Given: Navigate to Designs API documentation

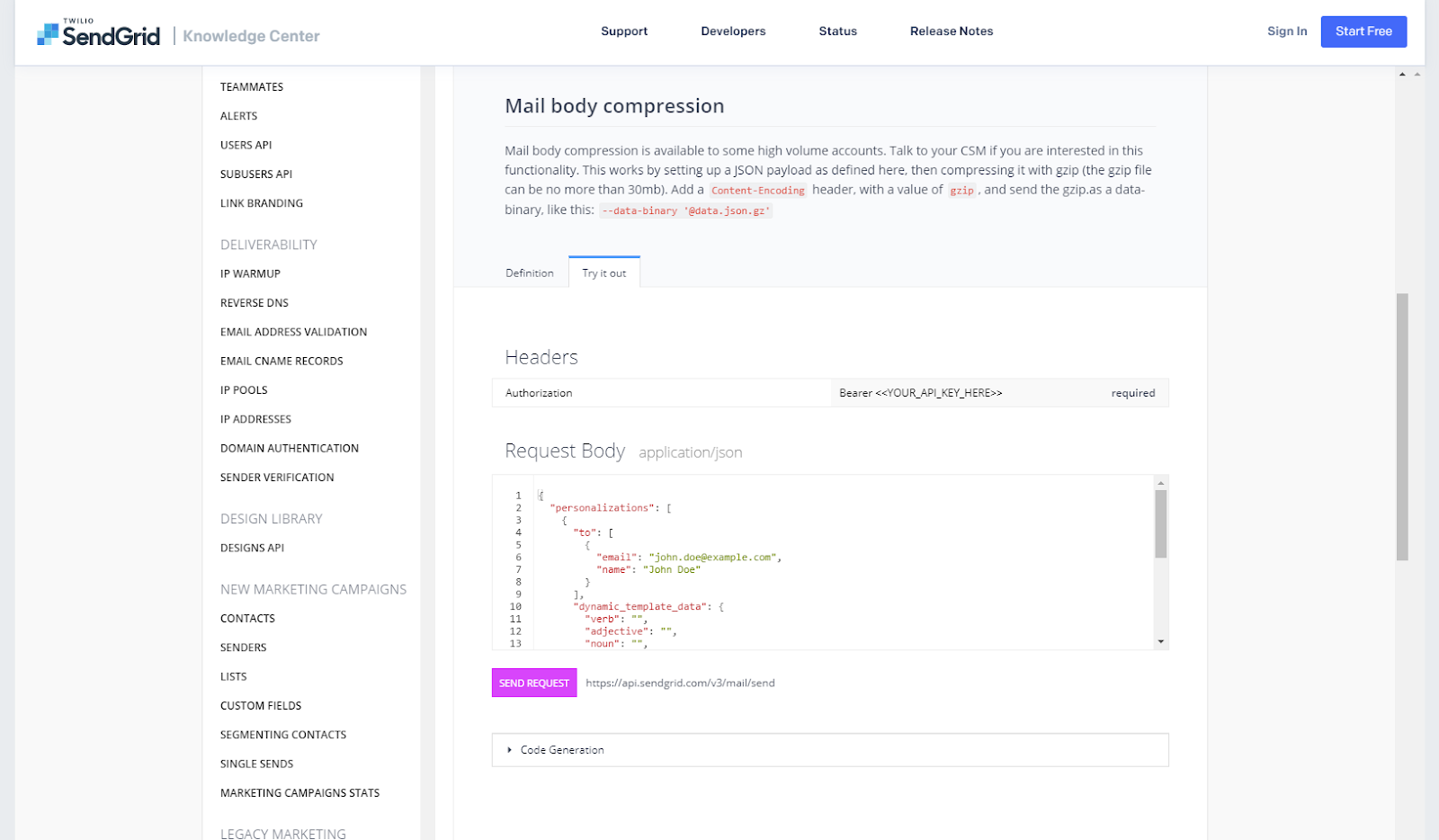Looking at the screenshot, I should click(252, 547).
